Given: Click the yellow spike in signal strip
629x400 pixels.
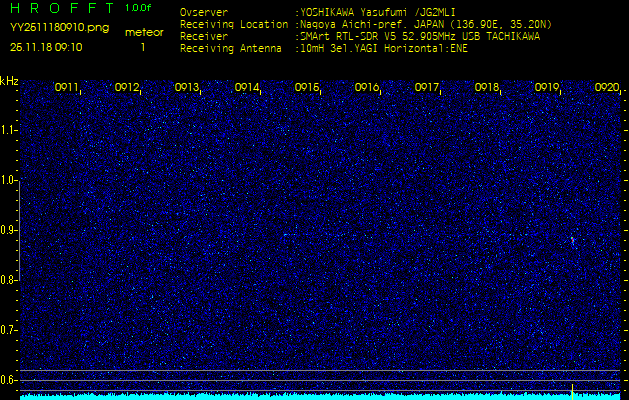Looking at the screenshot, I should coord(571,389).
